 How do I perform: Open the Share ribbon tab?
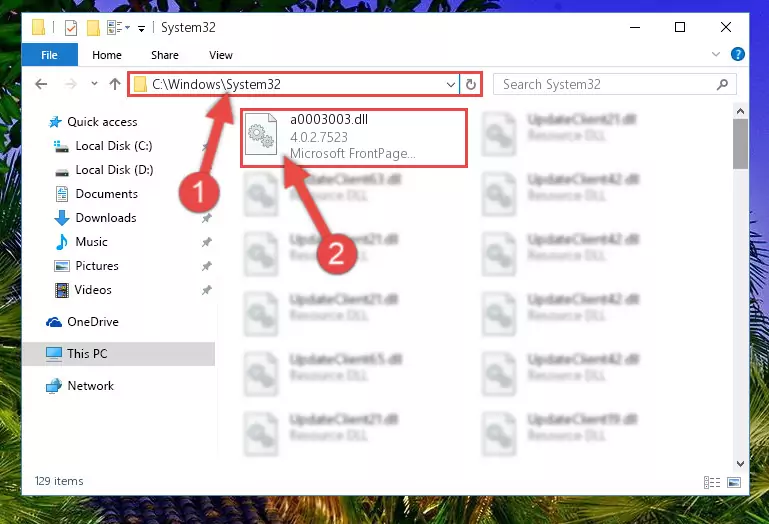tap(165, 55)
